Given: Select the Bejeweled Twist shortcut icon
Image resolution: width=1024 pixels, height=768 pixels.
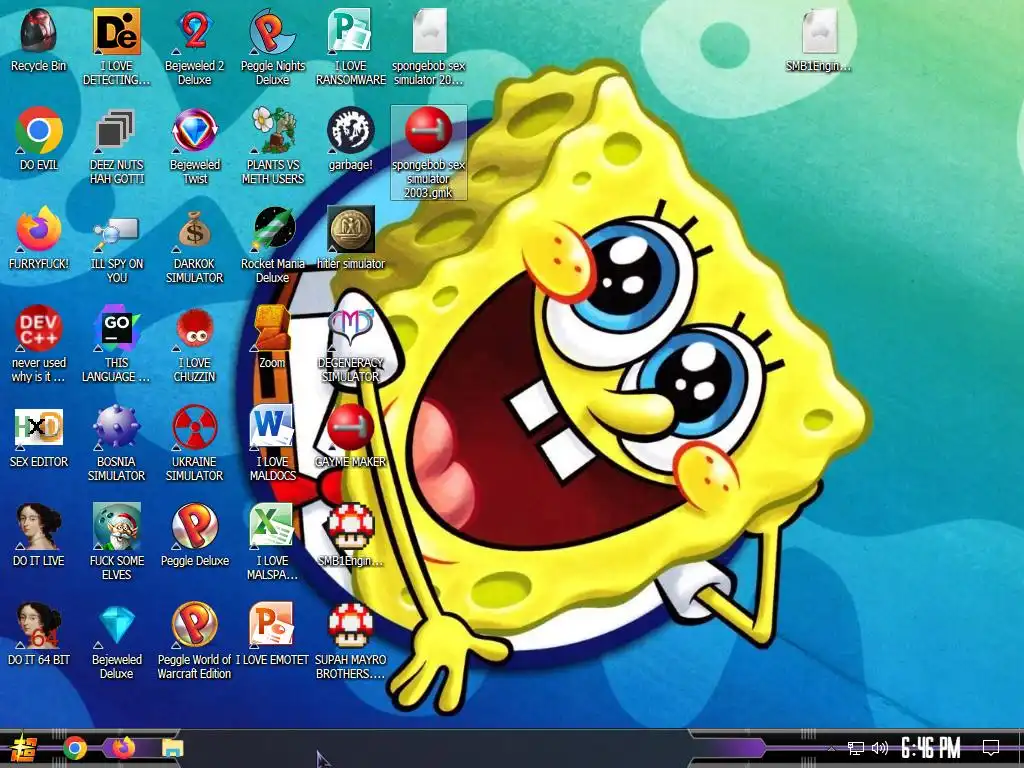Looking at the screenshot, I should 195,130.
